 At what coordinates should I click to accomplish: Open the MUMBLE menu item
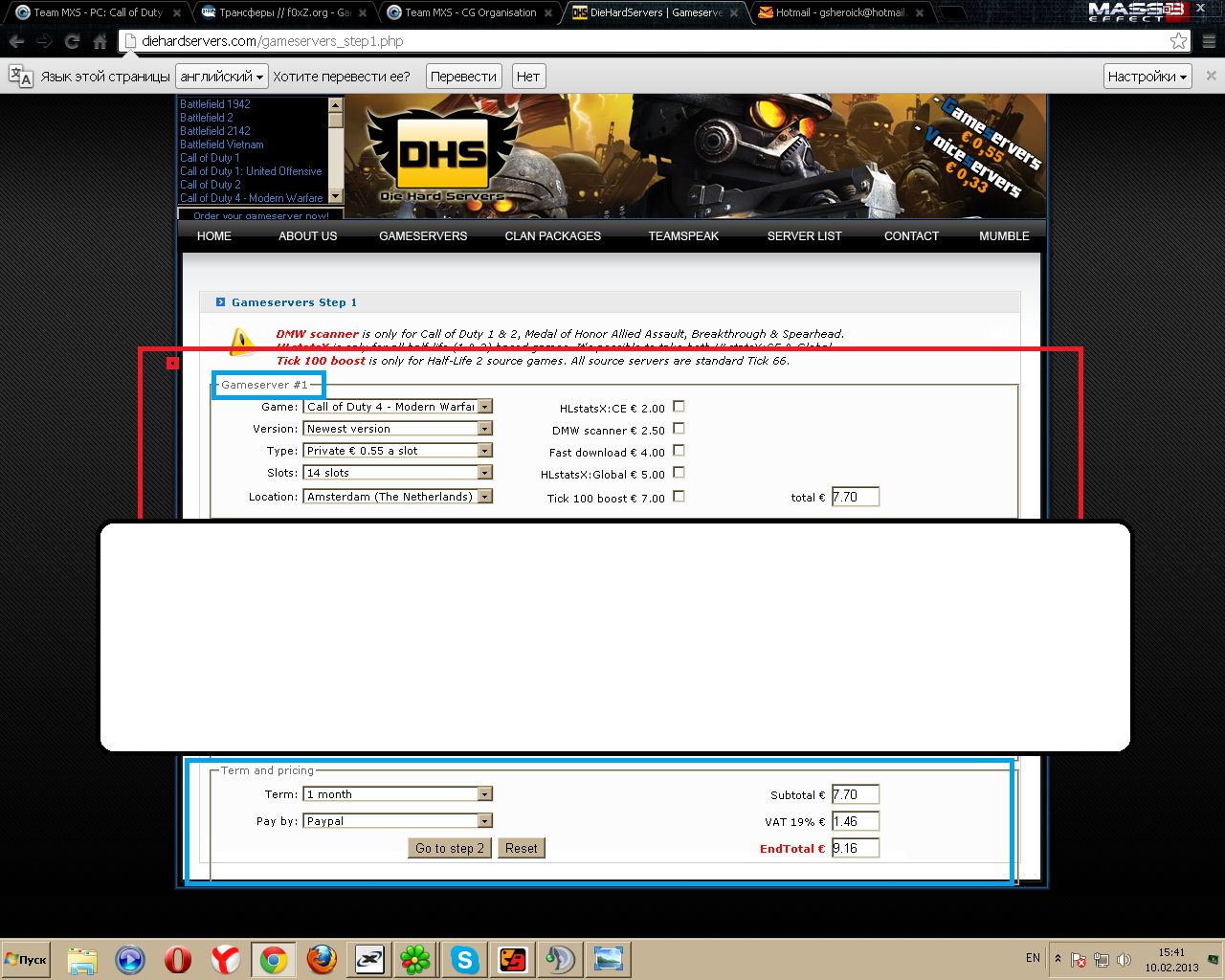1005,236
